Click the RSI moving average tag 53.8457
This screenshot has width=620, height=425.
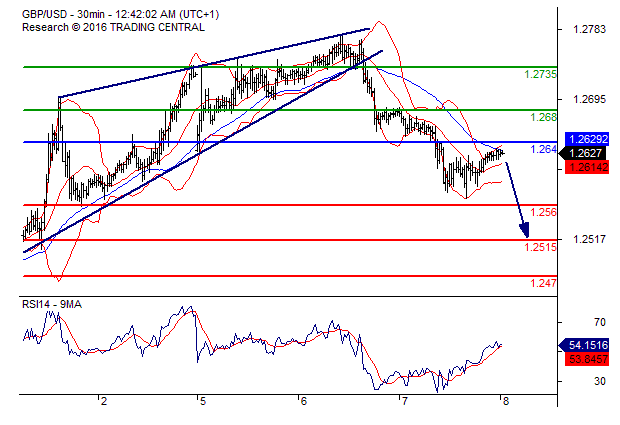pos(587,359)
